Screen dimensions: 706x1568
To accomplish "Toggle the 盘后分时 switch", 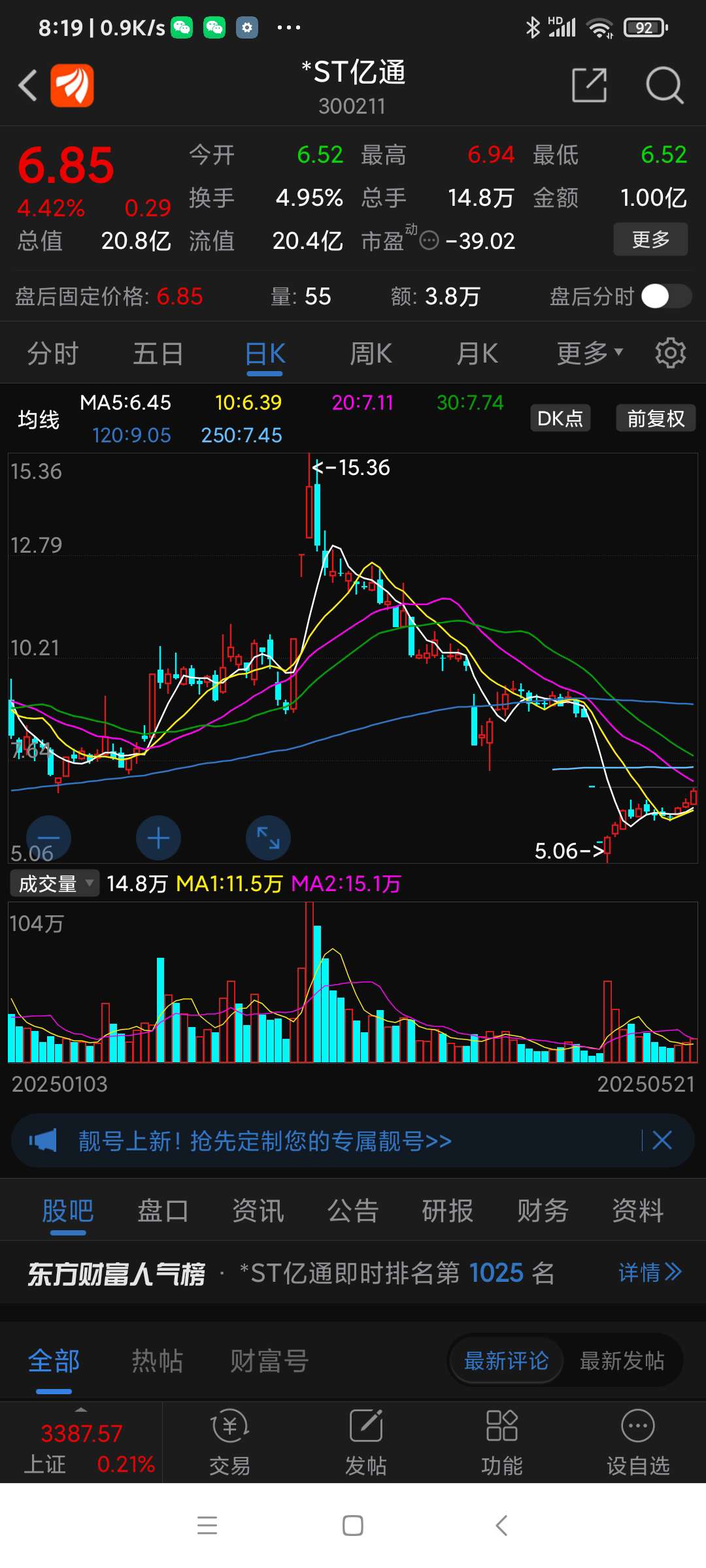I will click(x=666, y=296).
